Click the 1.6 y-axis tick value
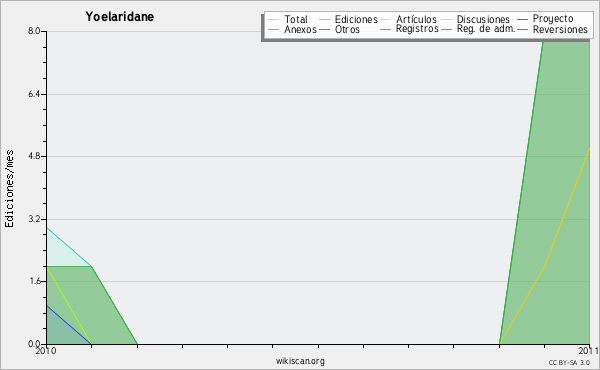The image size is (600, 370). pos(34,281)
